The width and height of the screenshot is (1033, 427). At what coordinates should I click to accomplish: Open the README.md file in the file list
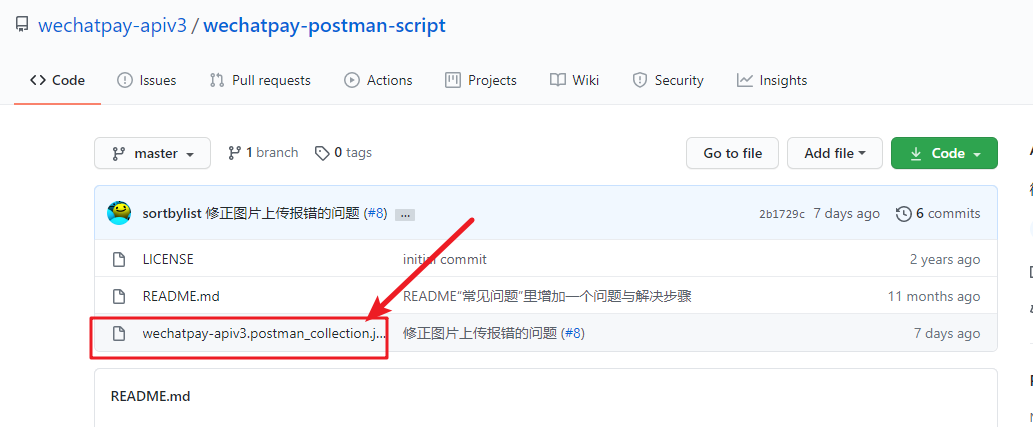(x=181, y=296)
